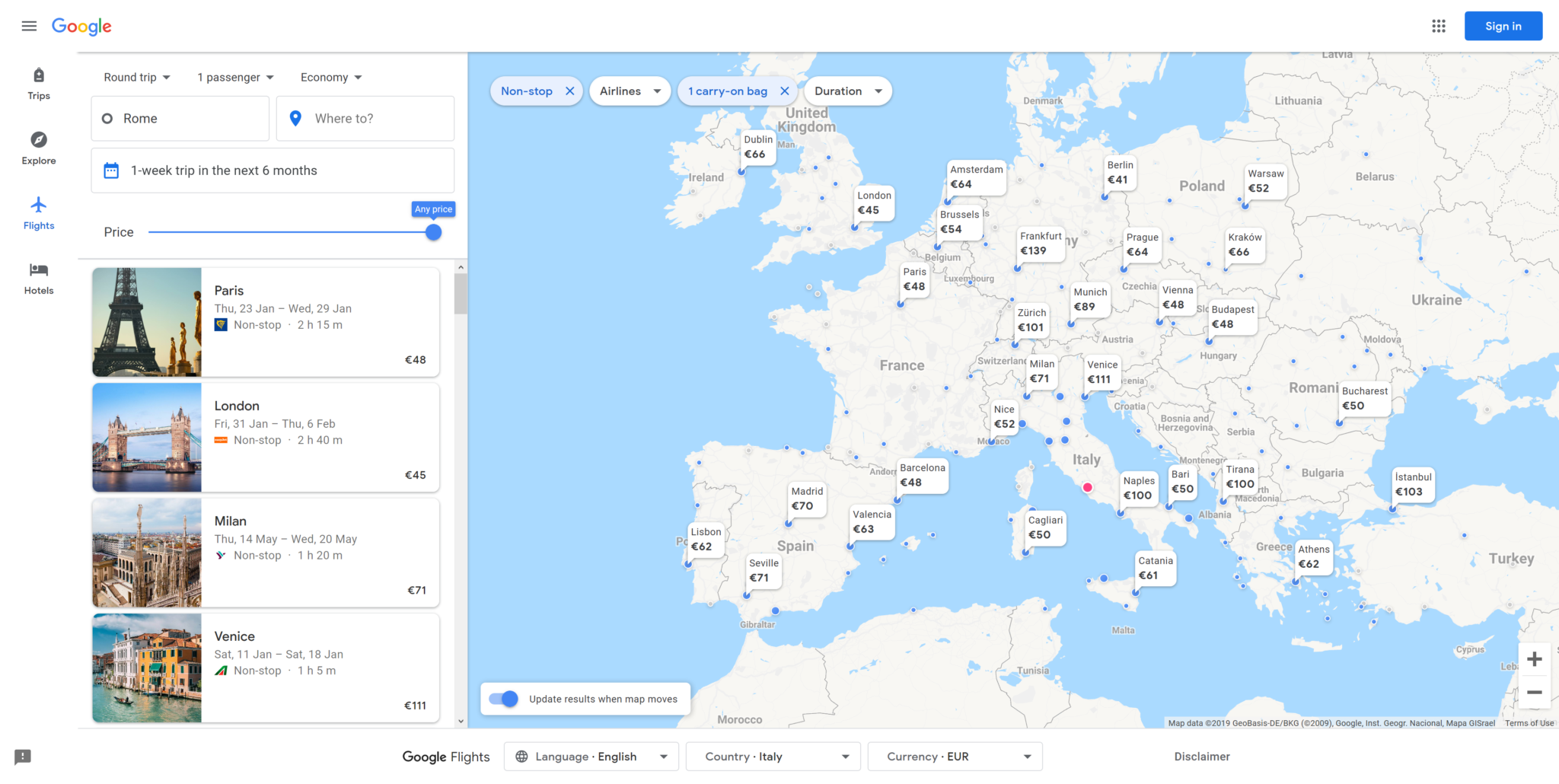This screenshot has height=784, width=1559.
Task: Select the Kraków €66 map label
Action: pos(1245,244)
